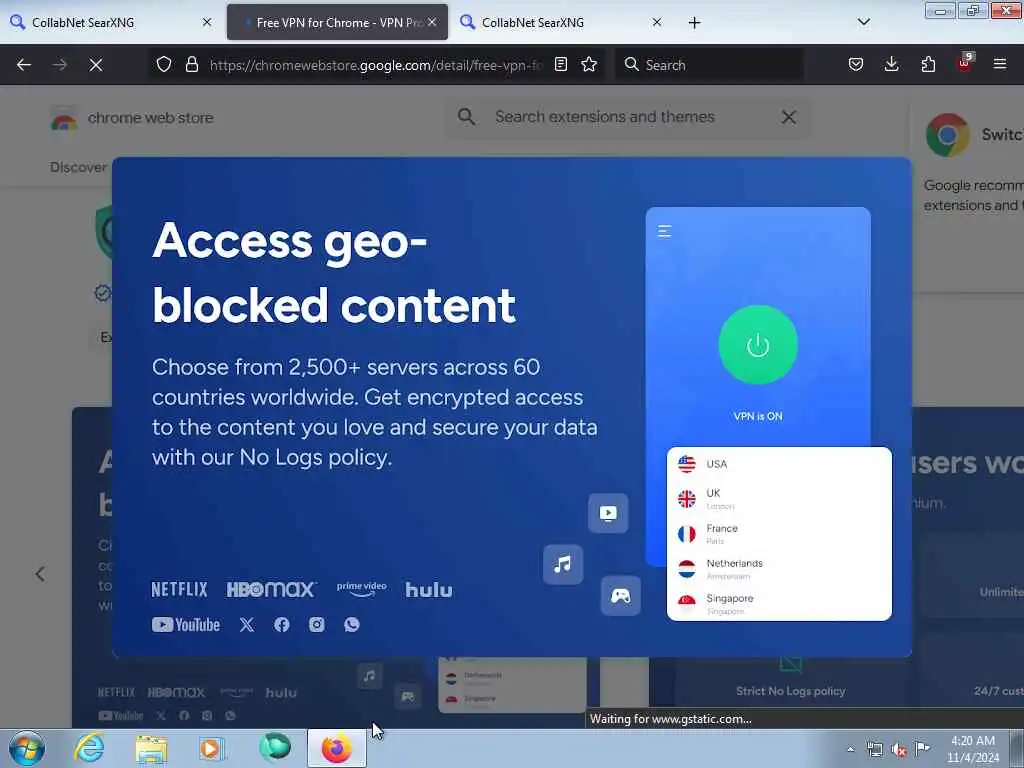Click the Chrome logo in the Switch banner
The image size is (1024, 768).
(947, 135)
